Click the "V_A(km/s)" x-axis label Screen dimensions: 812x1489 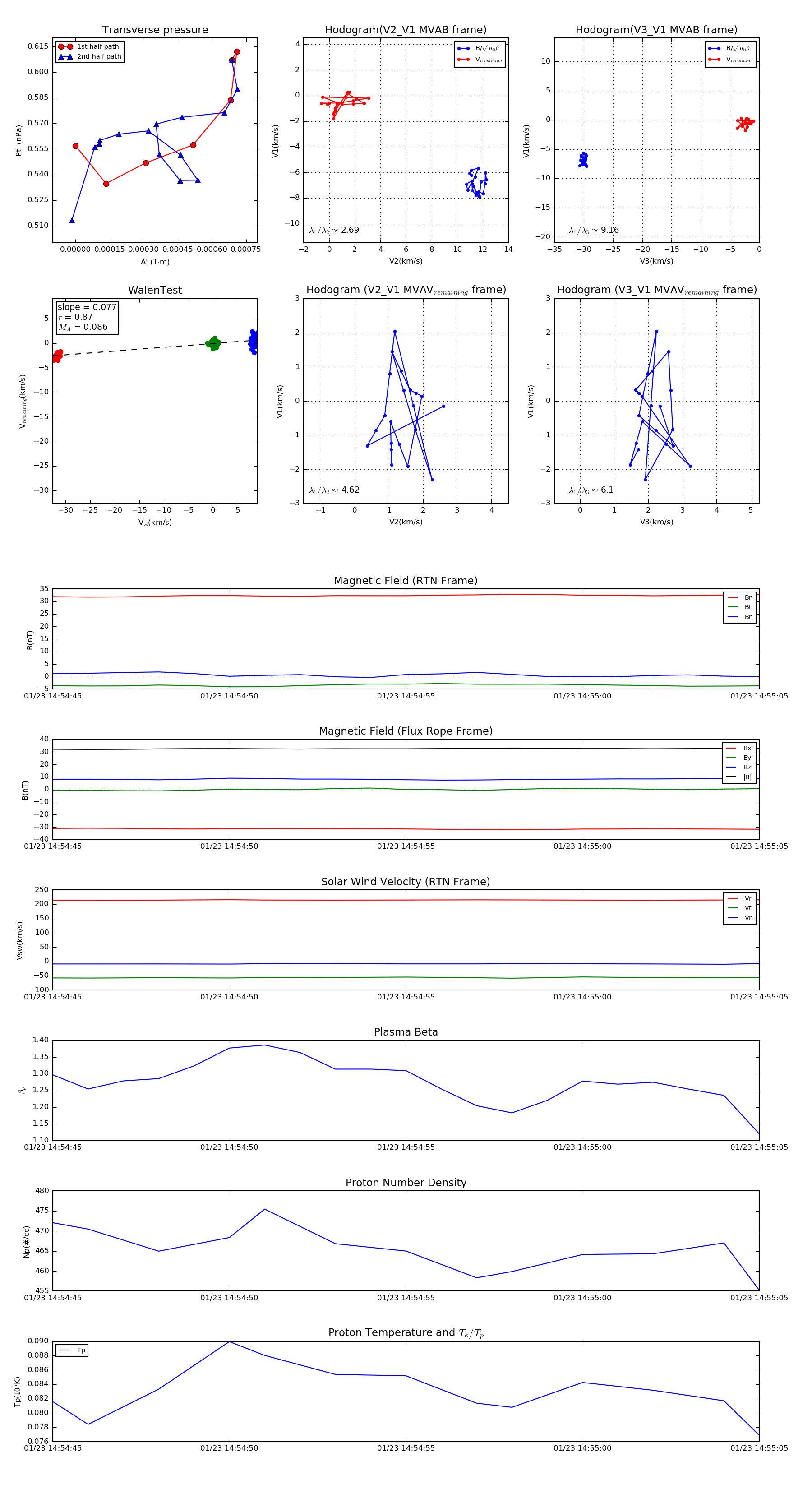tap(155, 523)
